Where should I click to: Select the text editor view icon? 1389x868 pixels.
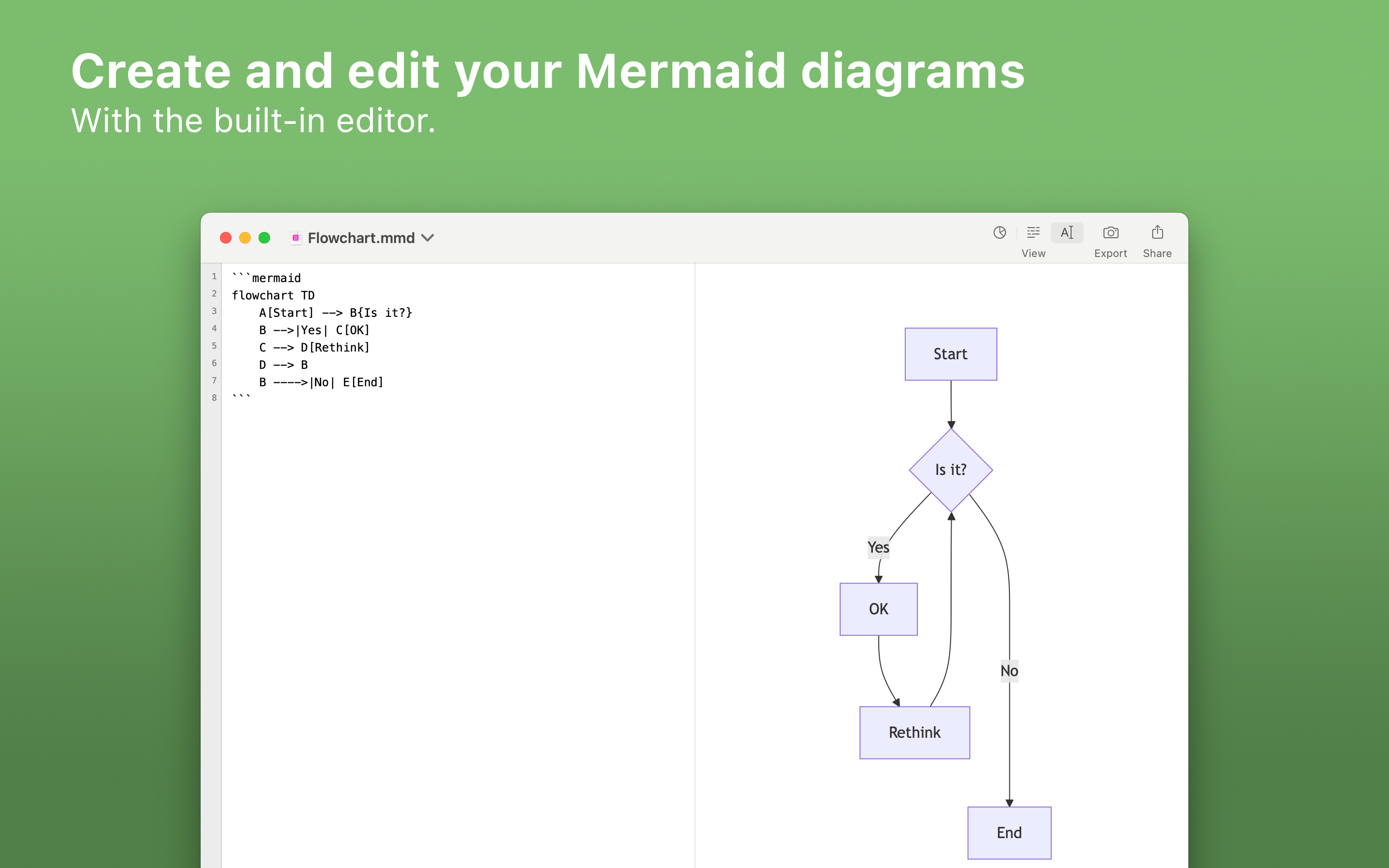coord(1066,232)
